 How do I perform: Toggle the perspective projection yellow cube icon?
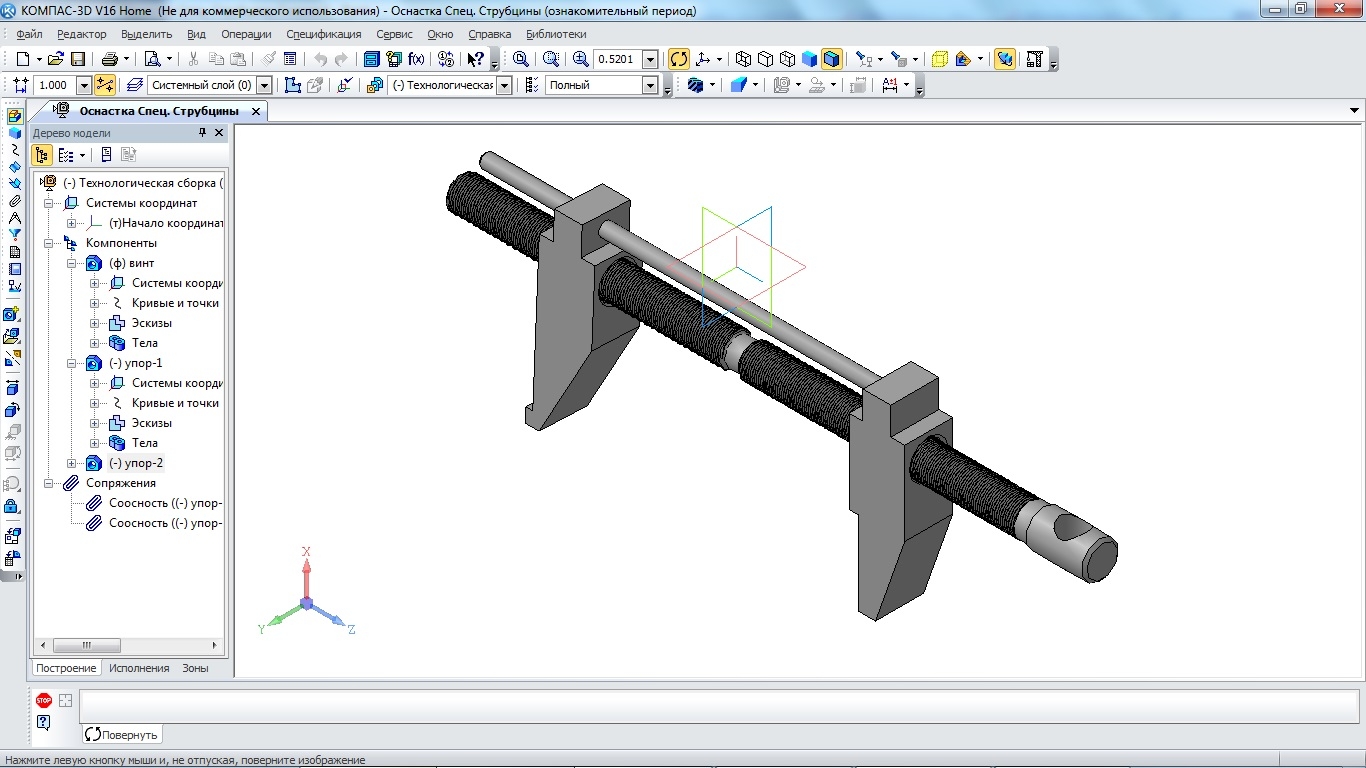939,59
